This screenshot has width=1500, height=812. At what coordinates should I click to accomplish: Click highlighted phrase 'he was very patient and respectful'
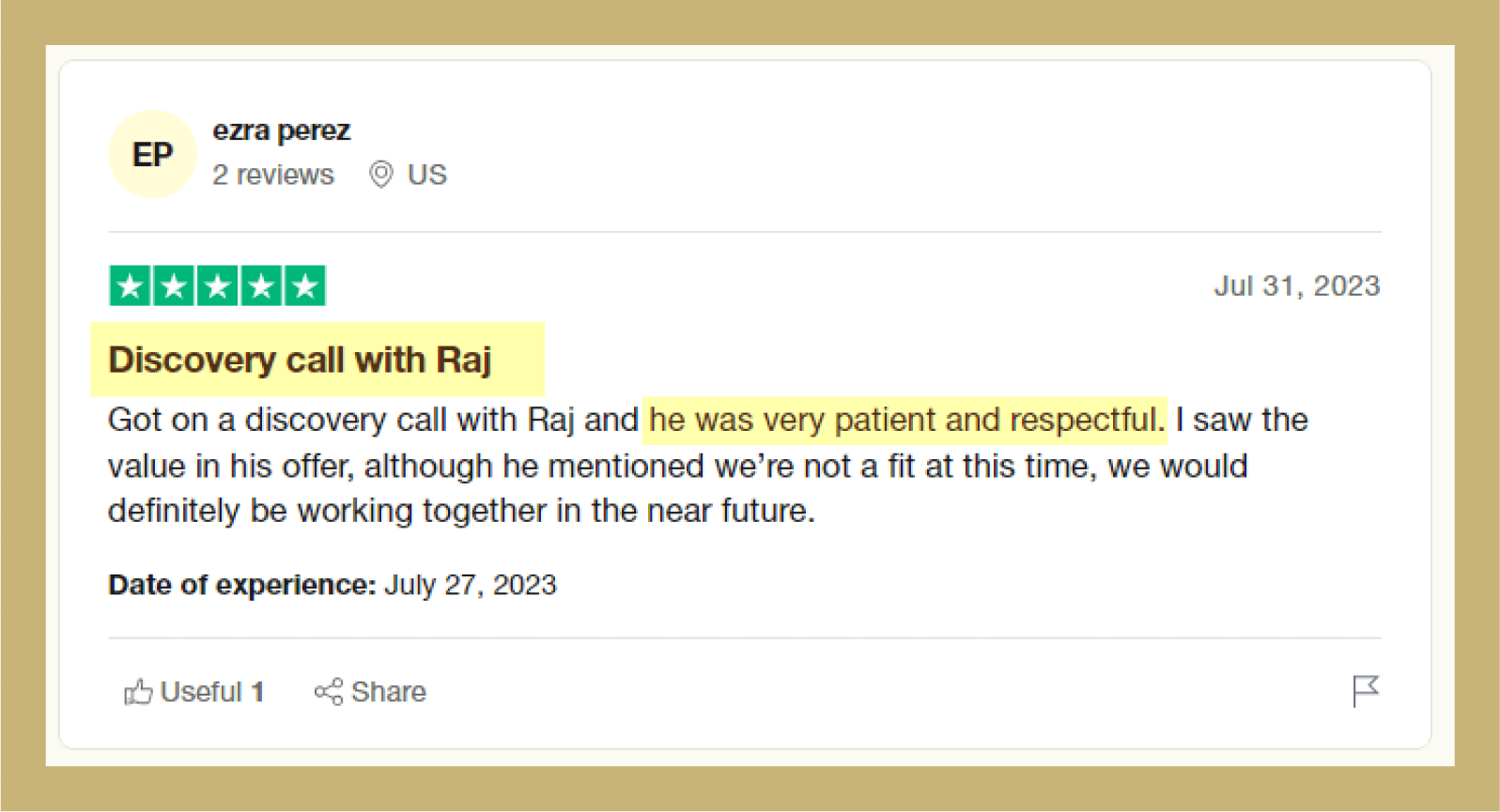tap(905, 420)
